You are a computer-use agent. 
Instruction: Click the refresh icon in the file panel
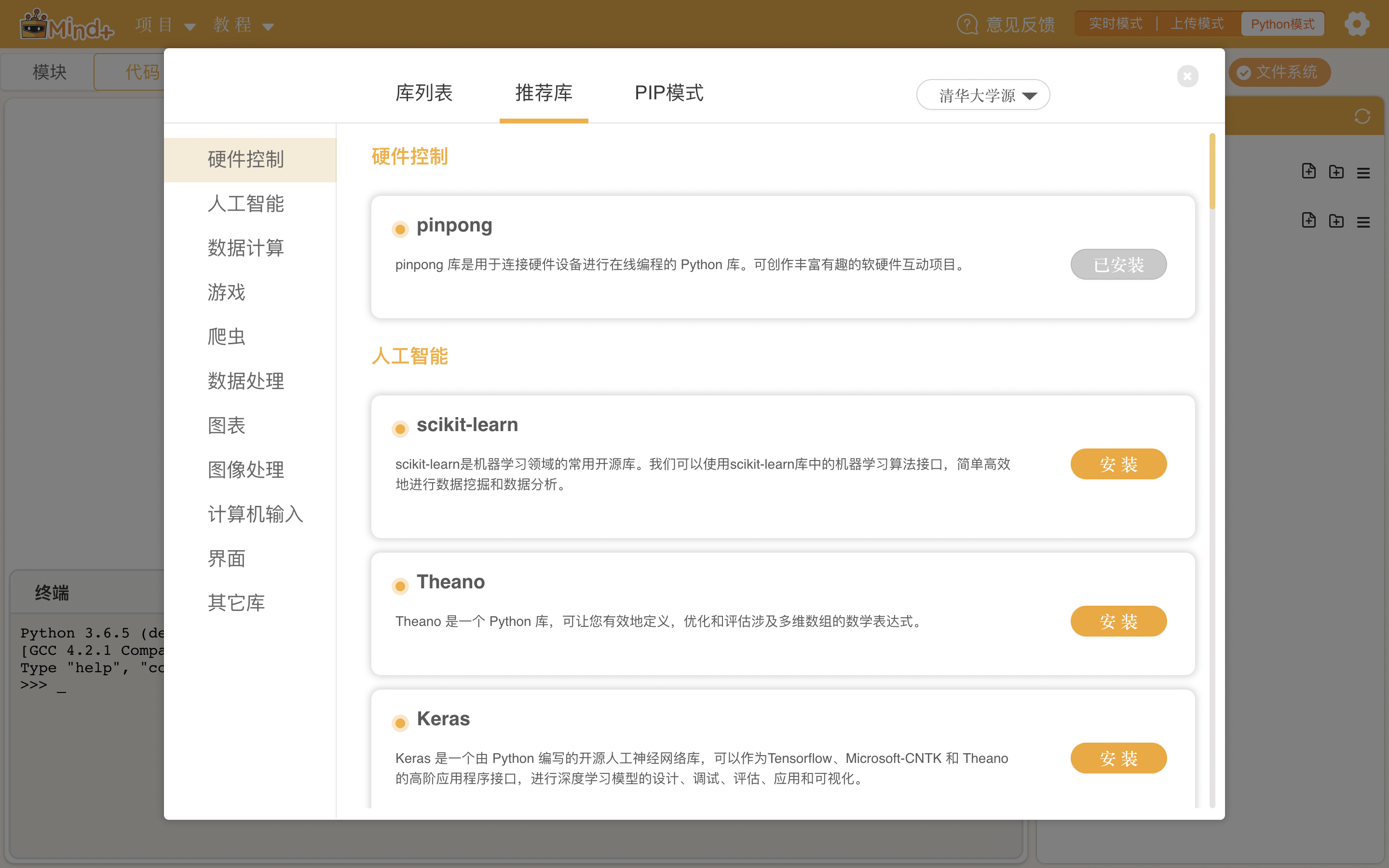pos(1362,116)
